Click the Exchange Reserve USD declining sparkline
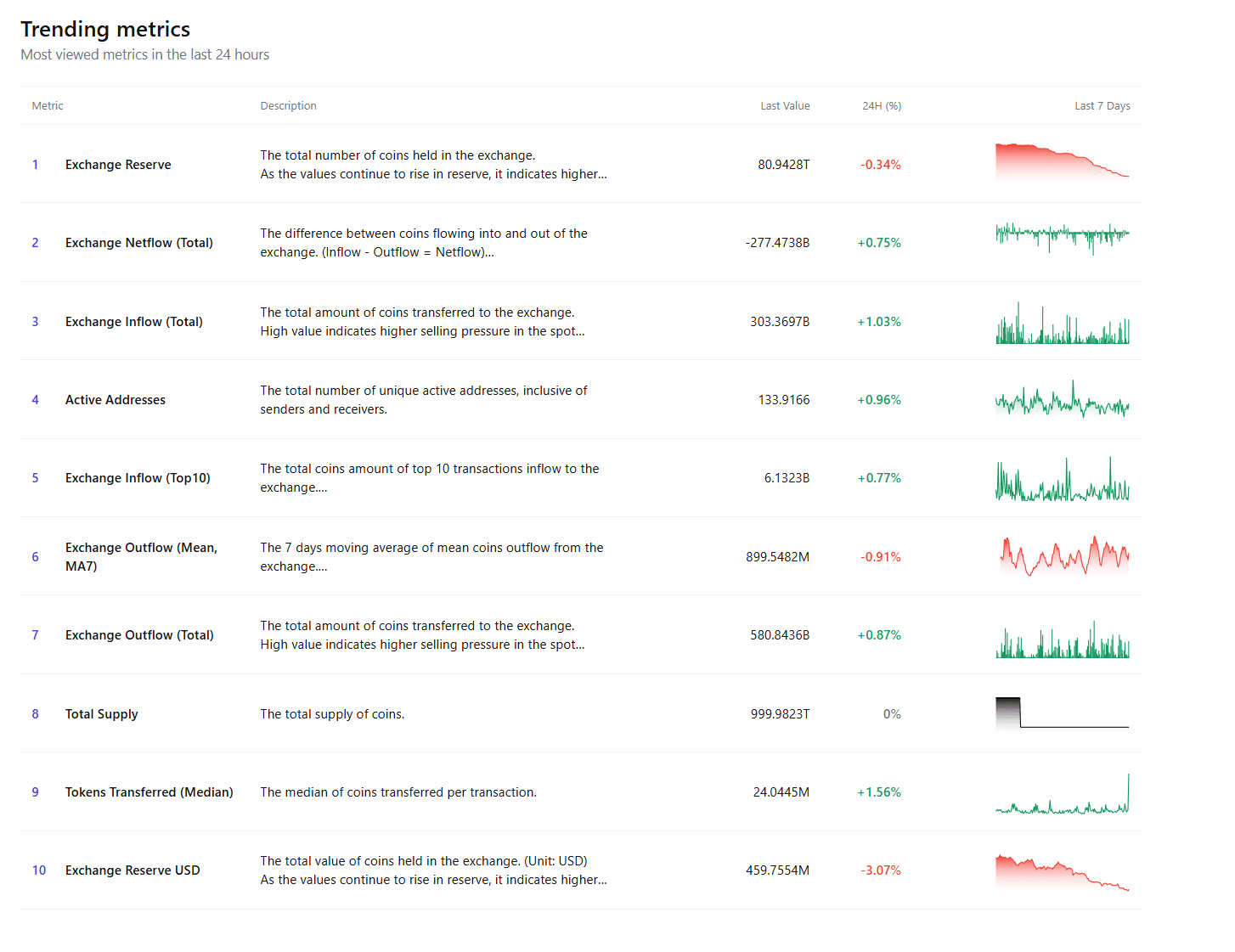The width and height of the screenshot is (1235, 952). click(x=1063, y=872)
